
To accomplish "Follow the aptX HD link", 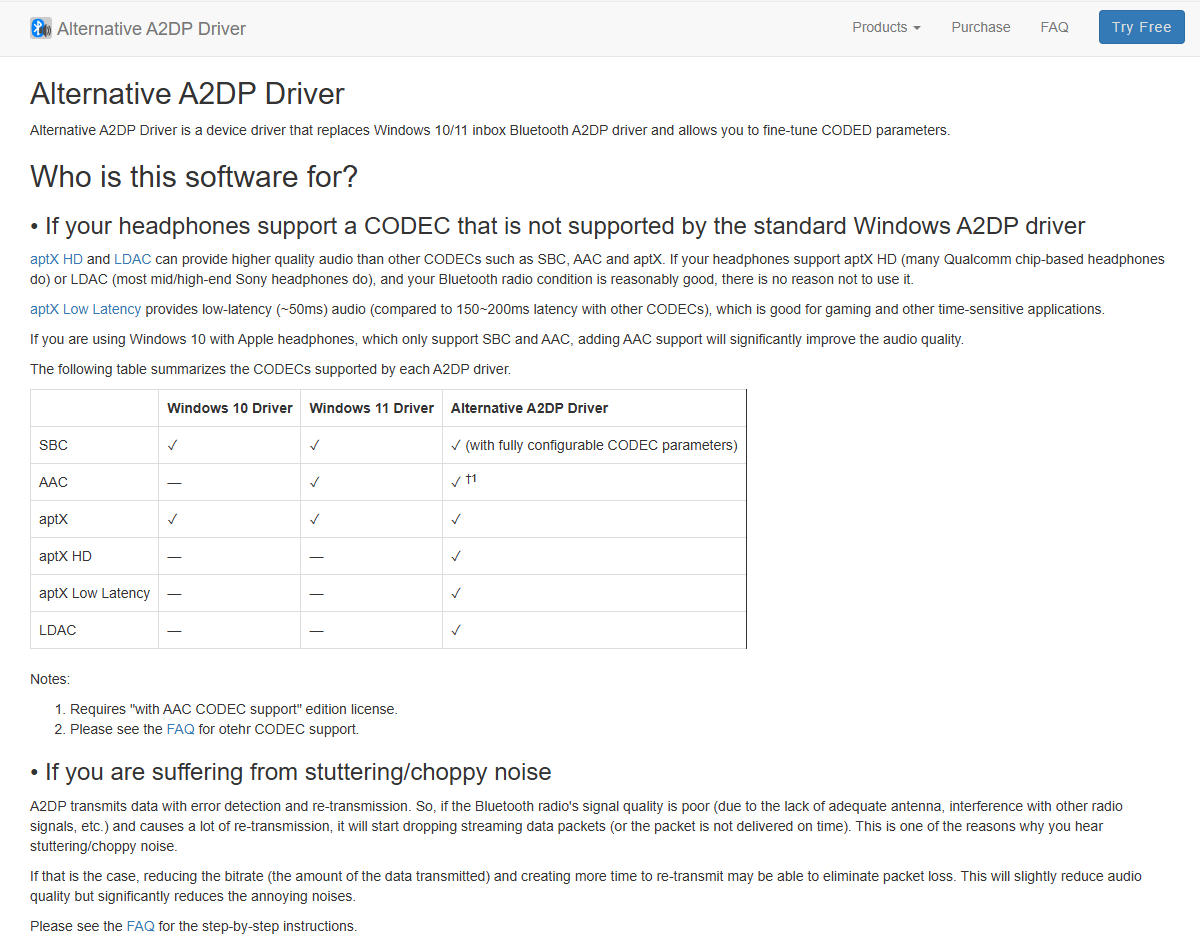I will 56,259.
